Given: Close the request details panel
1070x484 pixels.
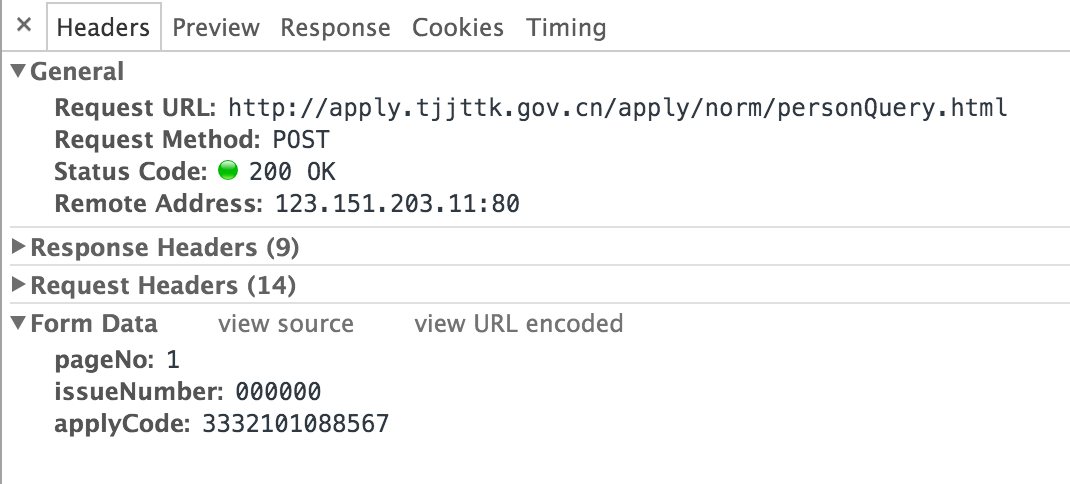Looking at the screenshot, I should (24, 25).
